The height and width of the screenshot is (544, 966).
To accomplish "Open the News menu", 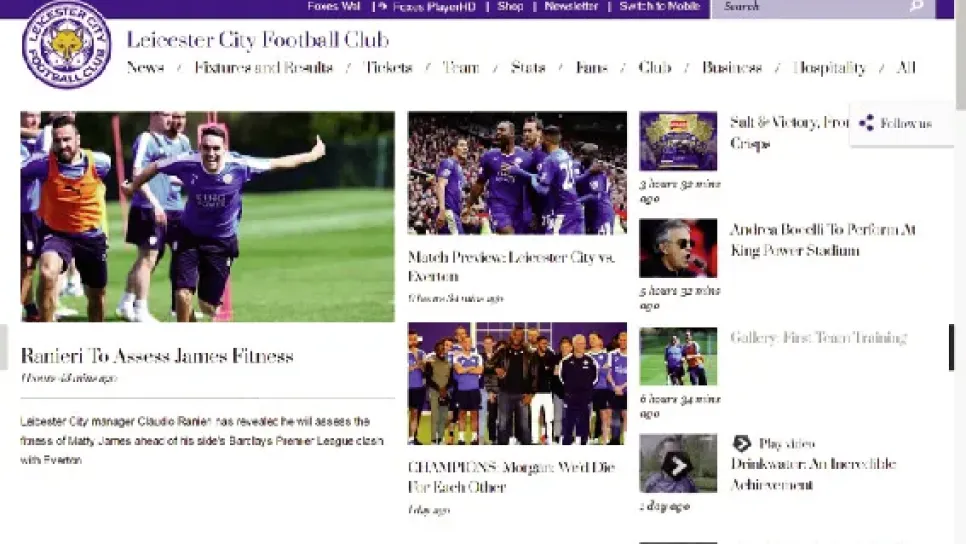I will coord(145,68).
